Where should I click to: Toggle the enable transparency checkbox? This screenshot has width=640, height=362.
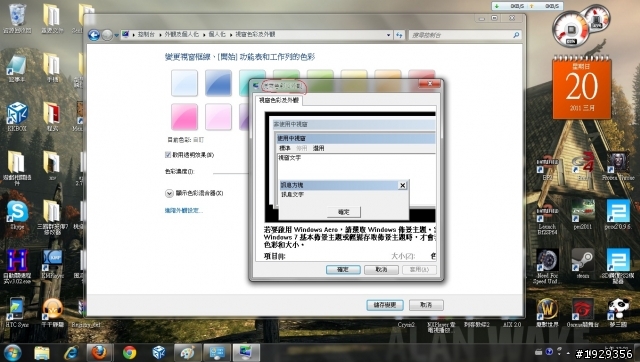[168, 155]
